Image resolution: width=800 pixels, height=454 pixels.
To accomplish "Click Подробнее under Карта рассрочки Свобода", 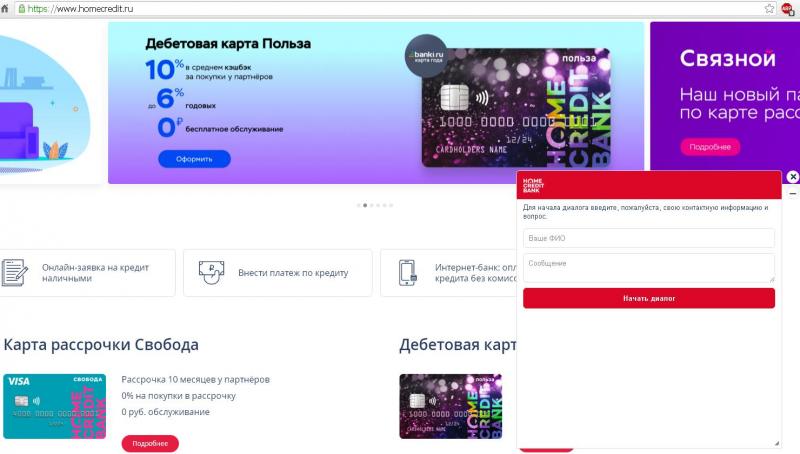I will (x=150, y=443).
